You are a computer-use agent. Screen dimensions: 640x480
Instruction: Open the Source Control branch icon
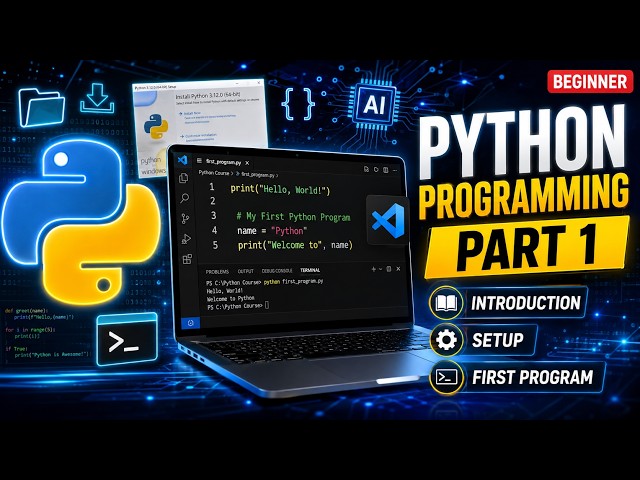(x=185, y=219)
